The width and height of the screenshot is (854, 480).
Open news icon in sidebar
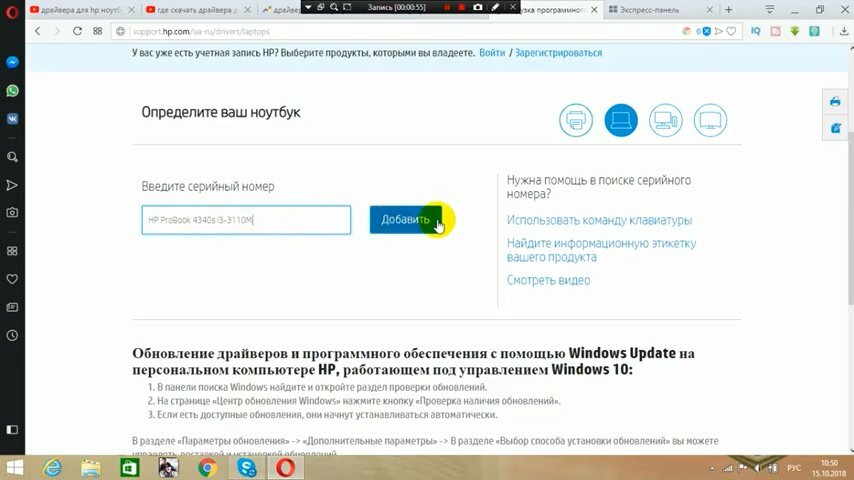click(x=12, y=307)
